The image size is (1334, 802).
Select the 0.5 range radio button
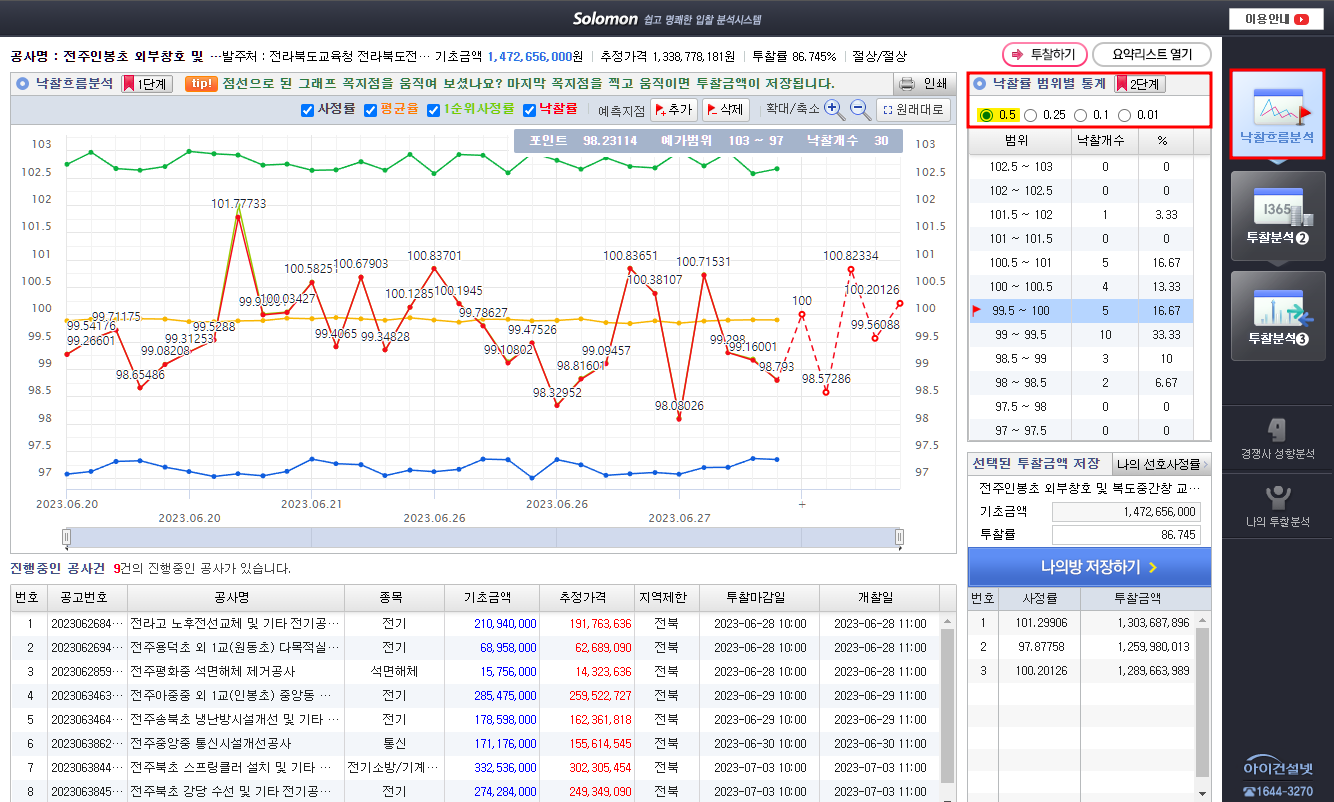coord(987,115)
